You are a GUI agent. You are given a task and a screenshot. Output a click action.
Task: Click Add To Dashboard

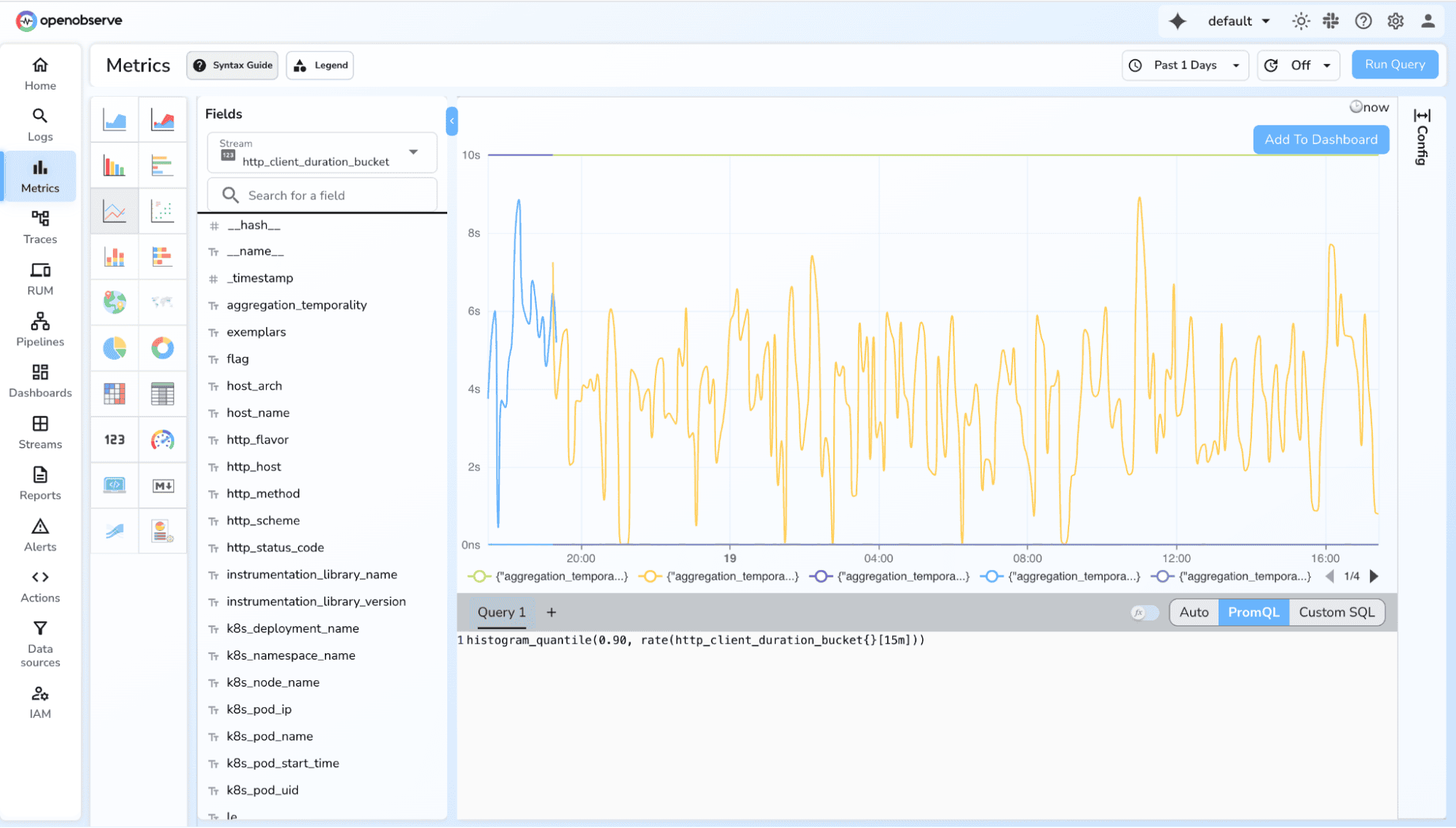(x=1321, y=139)
